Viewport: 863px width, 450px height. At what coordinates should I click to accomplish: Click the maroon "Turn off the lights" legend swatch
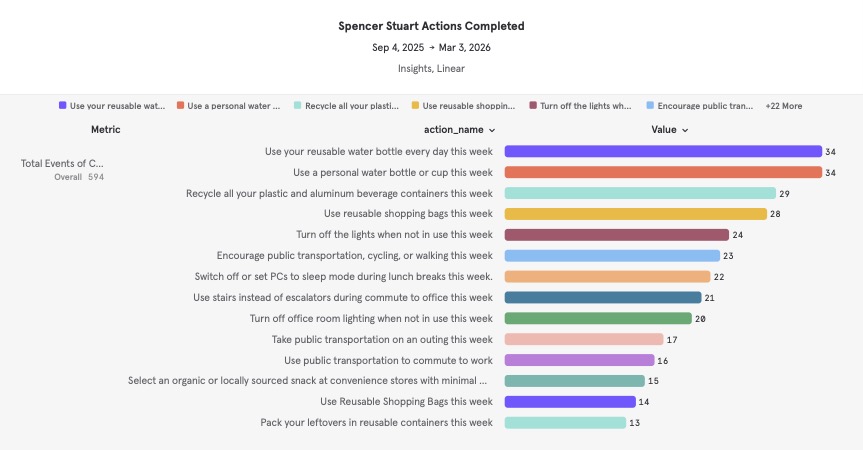pyautogui.click(x=534, y=106)
